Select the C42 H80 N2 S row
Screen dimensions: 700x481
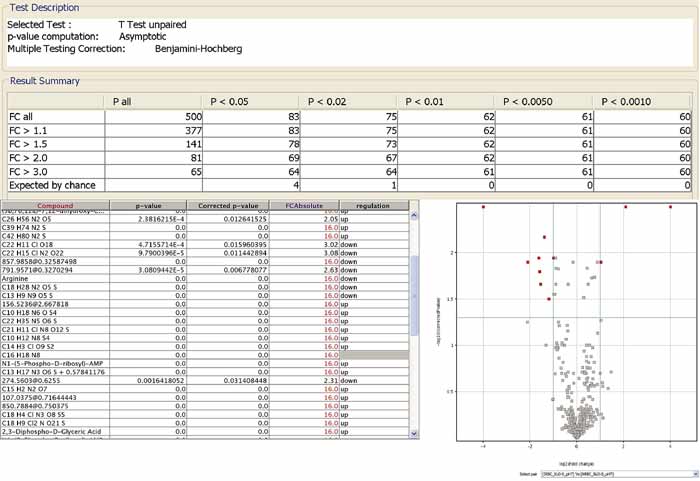(204, 236)
